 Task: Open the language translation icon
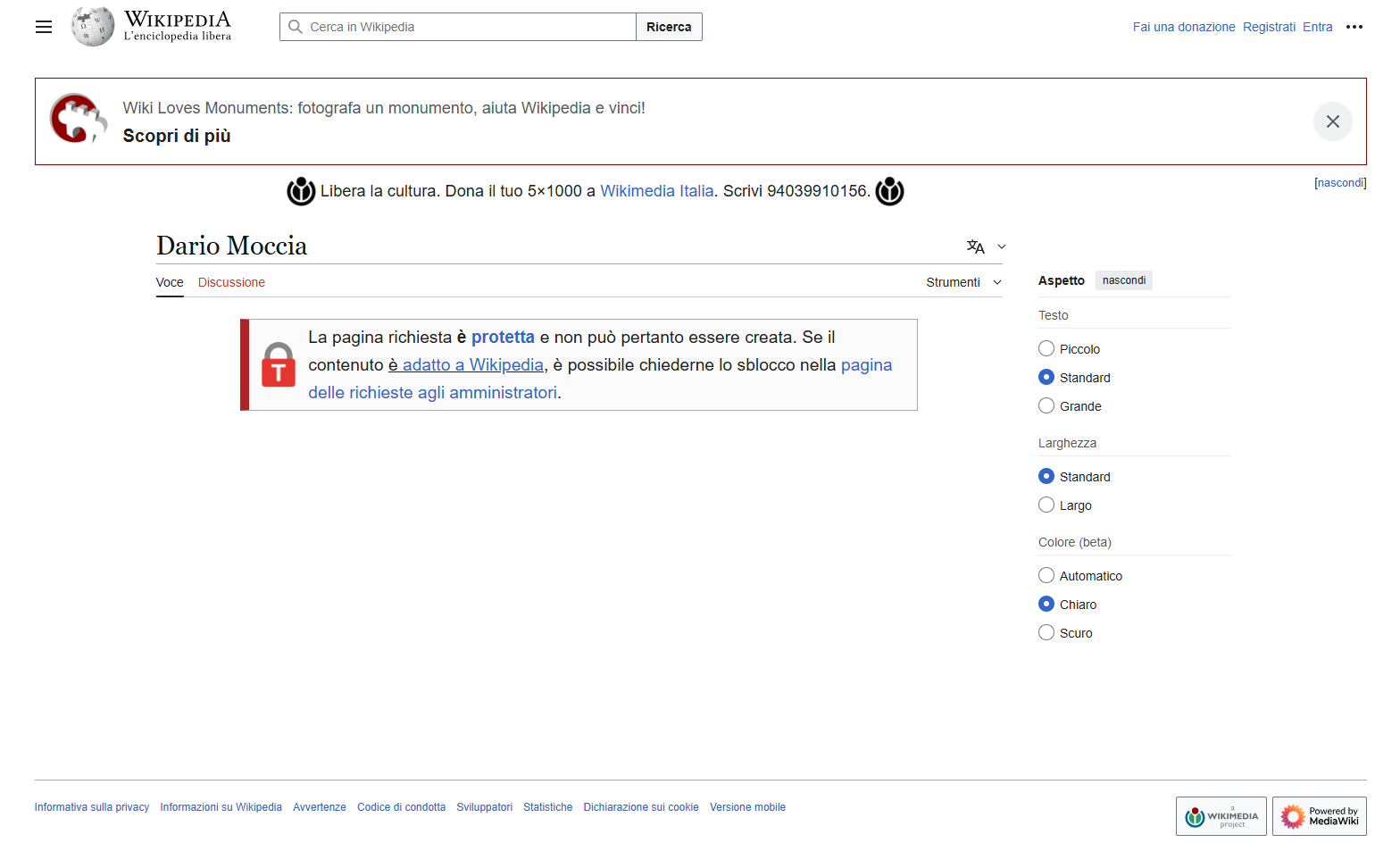tap(976, 246)
